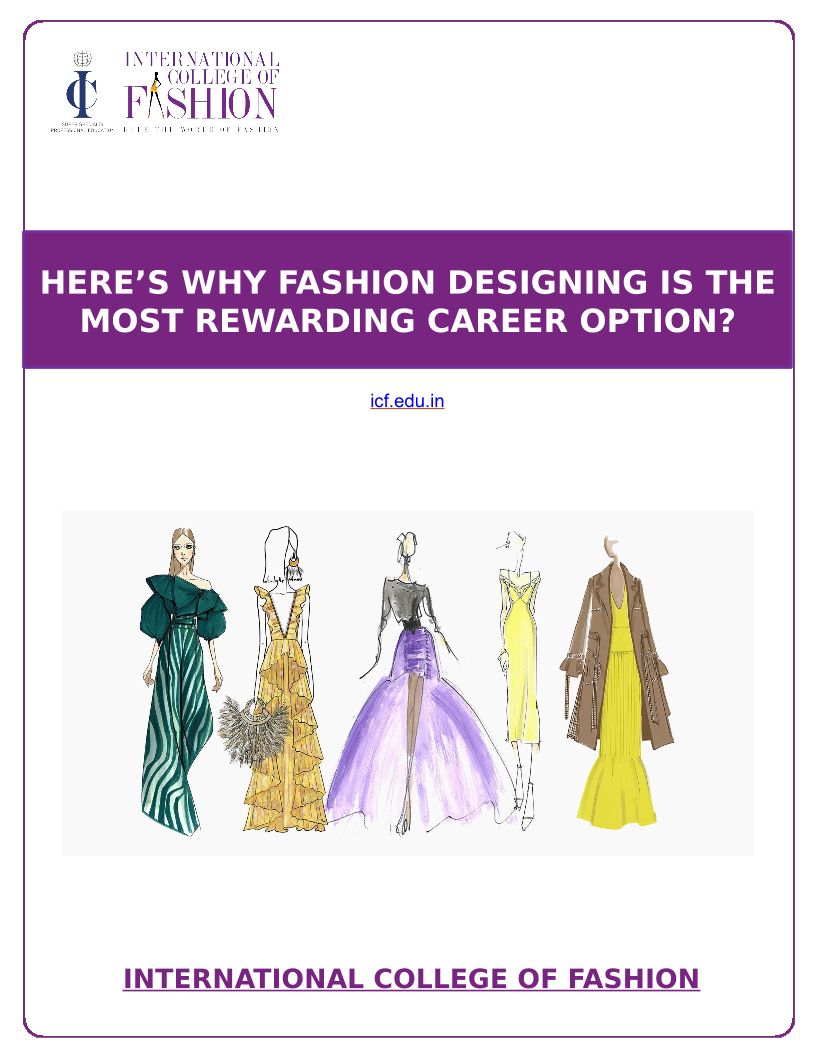Screen dimensions: 816x1056
Task: Click the small caption under the IC monogram
Action: [x=82, y=127]
